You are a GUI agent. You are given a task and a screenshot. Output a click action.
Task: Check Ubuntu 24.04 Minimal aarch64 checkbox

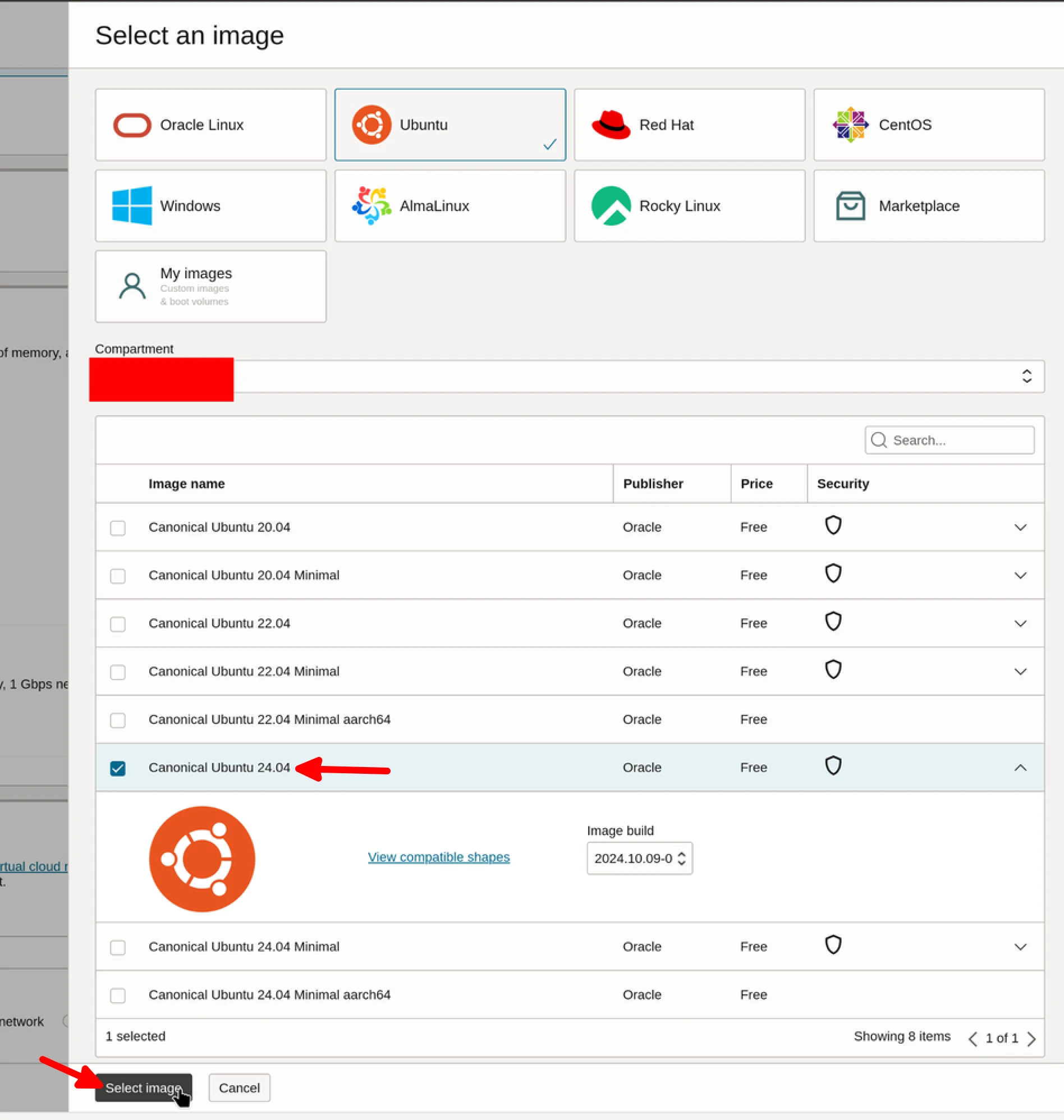[x=118, y=996]
